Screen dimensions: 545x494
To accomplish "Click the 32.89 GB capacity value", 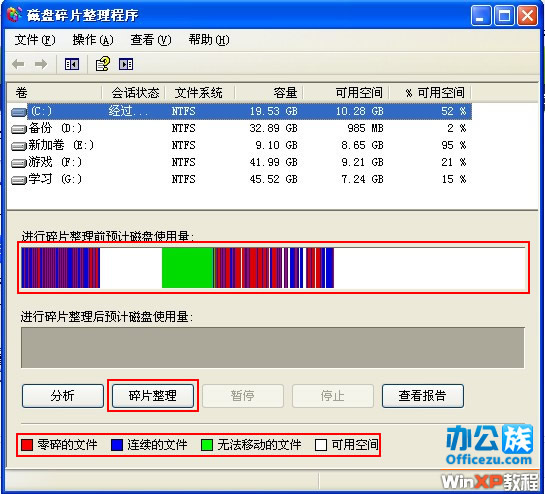I will pos(274,128).
